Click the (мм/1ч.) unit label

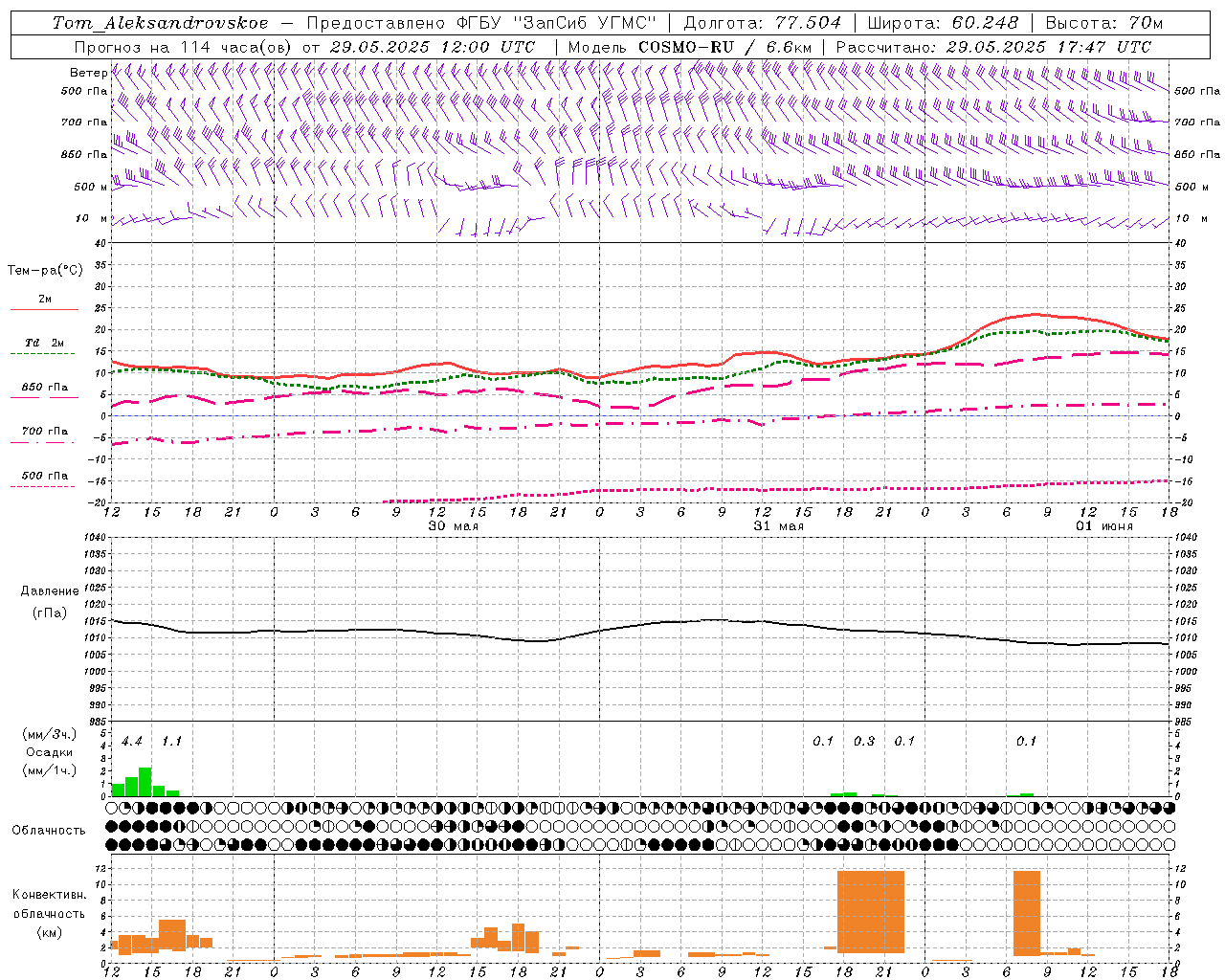[49, 770]
